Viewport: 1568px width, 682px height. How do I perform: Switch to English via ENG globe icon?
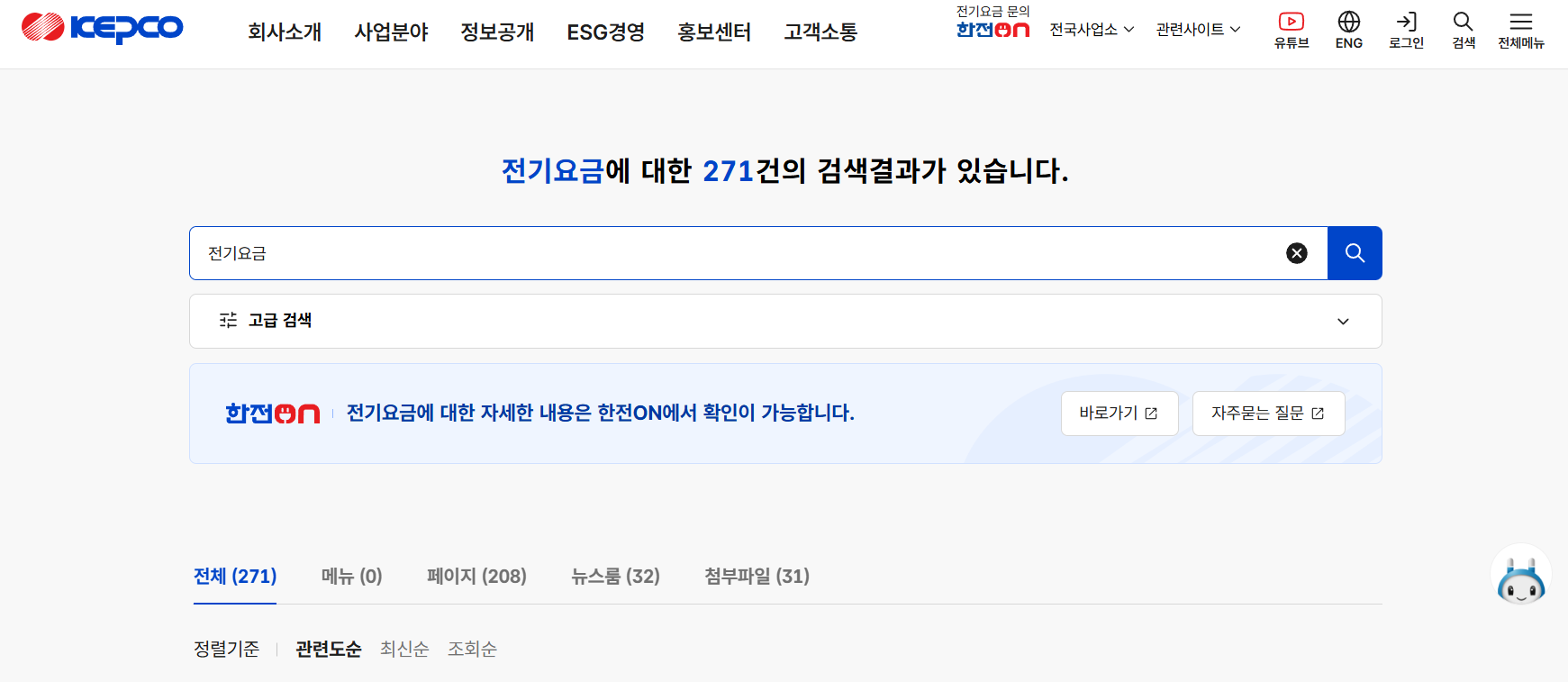[x=1349, y=30]
